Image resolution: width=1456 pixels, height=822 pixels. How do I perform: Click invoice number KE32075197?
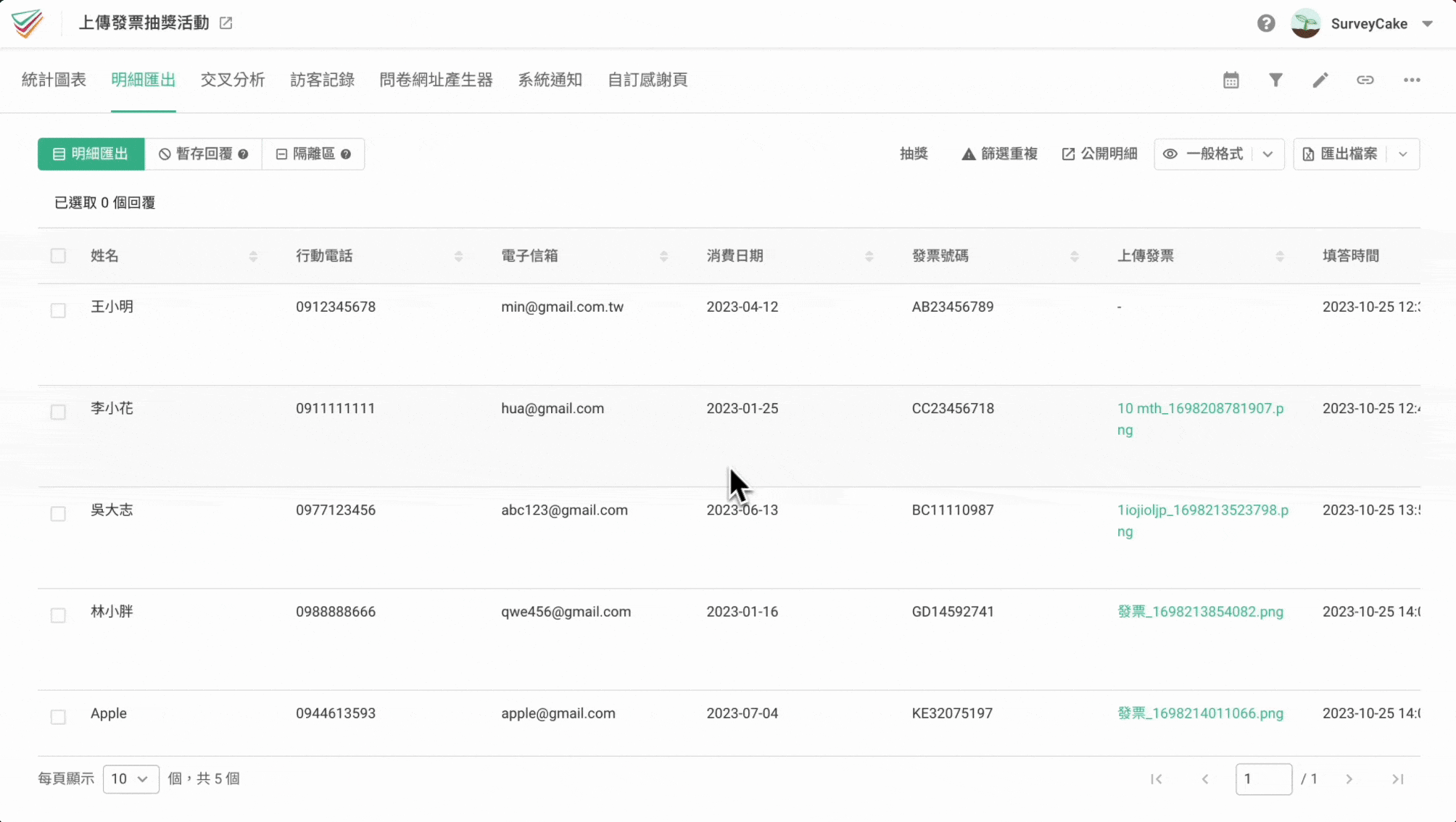952,713
